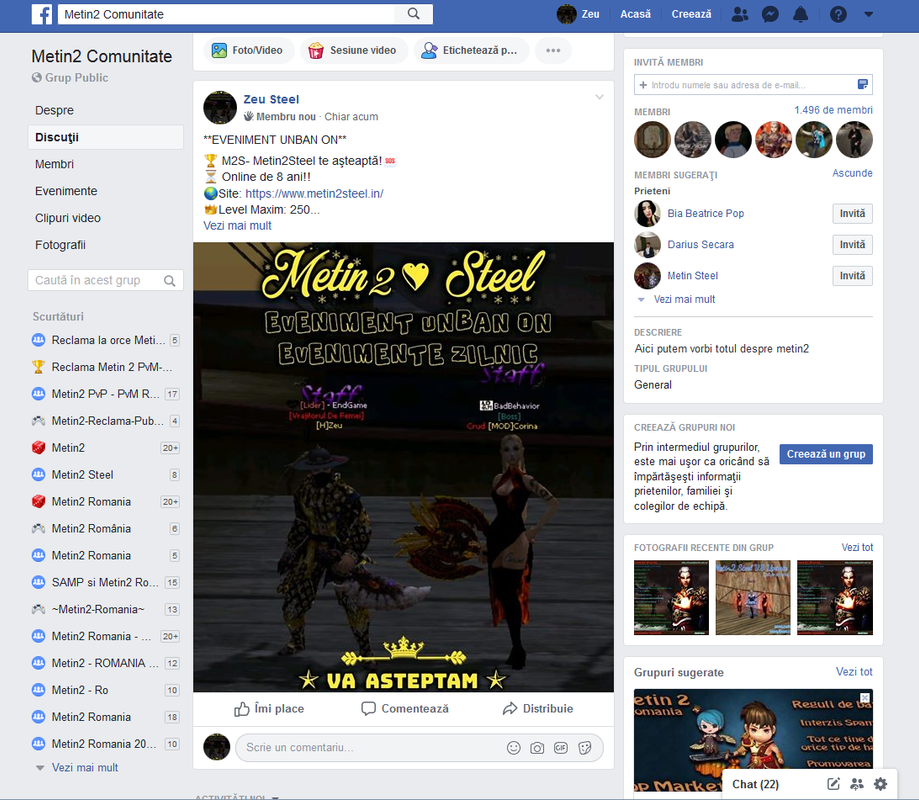Open Acasă in top bar
The width and height of the screenshot is (919, 800).
[x=635, y=14]
